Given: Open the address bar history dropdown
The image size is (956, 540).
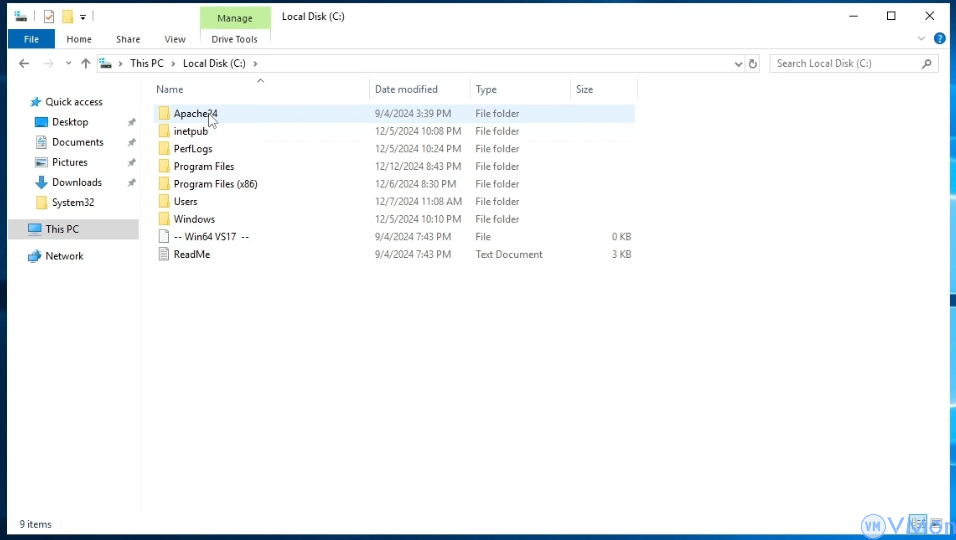Looking at the screenshot, I should (738, 63).
